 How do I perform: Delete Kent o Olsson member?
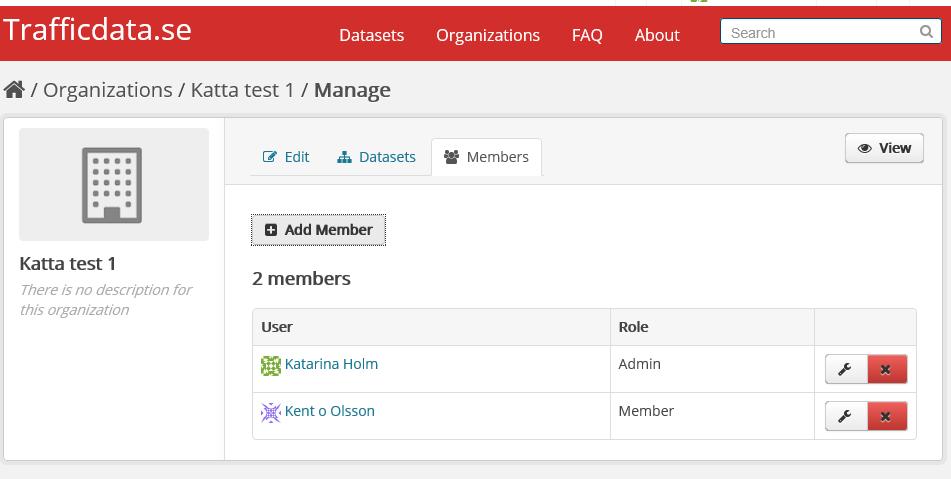point(887,416)
